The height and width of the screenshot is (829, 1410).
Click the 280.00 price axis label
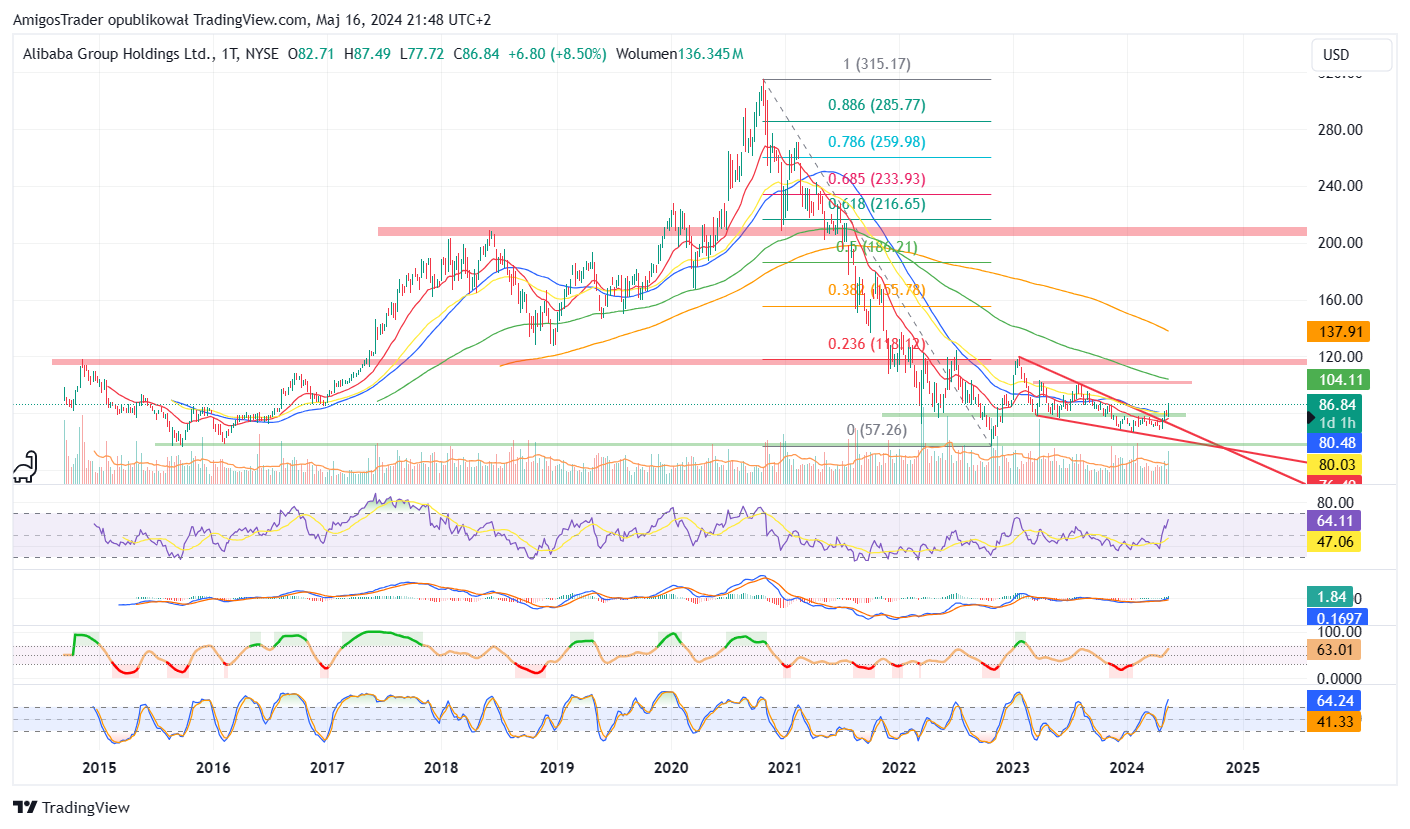click(x=1340, y=129)
